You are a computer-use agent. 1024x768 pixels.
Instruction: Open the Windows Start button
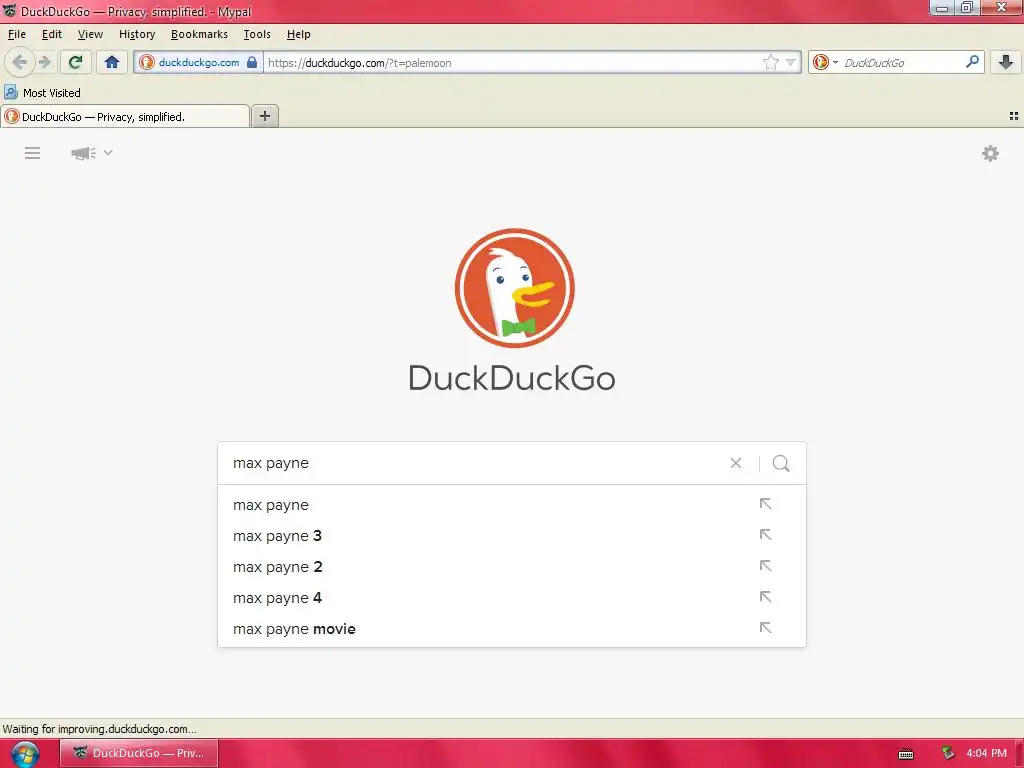(x=25, y=754)
